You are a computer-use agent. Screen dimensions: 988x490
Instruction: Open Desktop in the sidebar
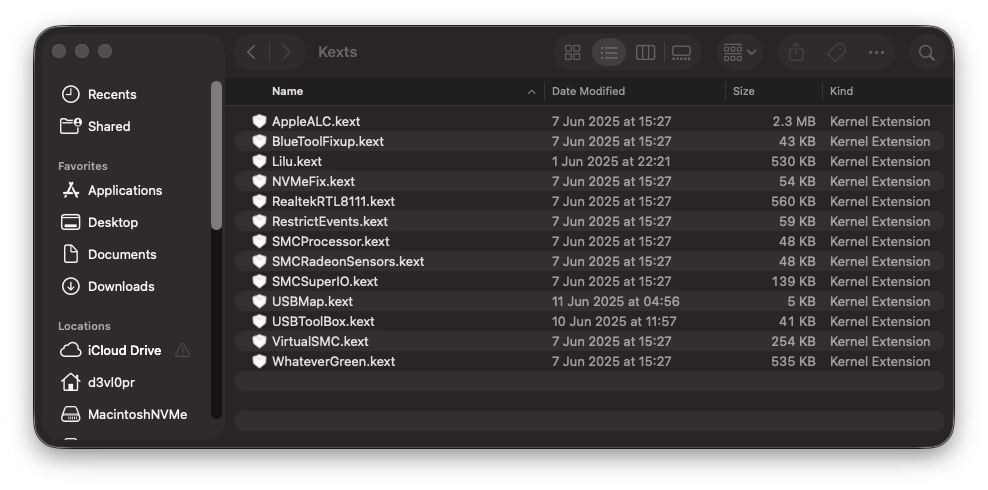coord(113,222)
